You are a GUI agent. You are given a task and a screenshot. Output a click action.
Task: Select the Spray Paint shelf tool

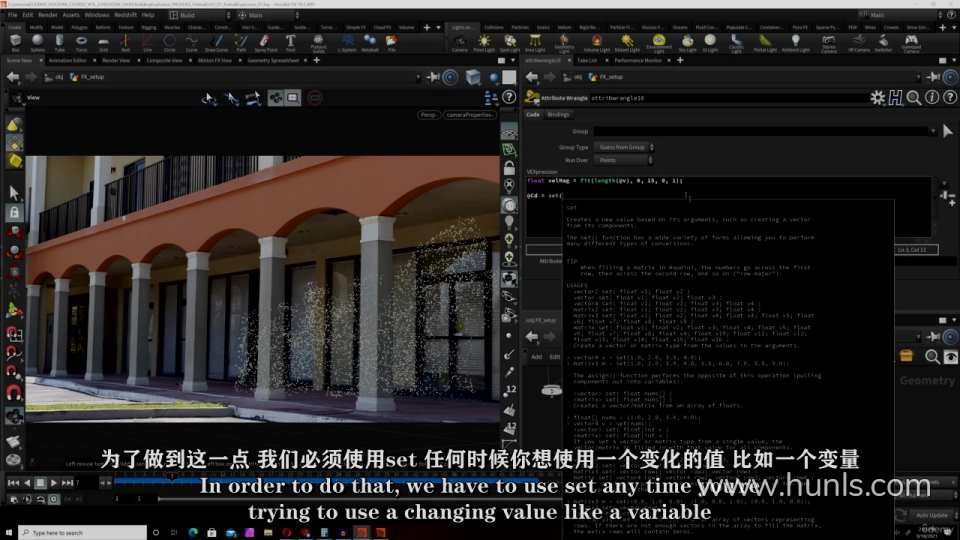(265, 42)
